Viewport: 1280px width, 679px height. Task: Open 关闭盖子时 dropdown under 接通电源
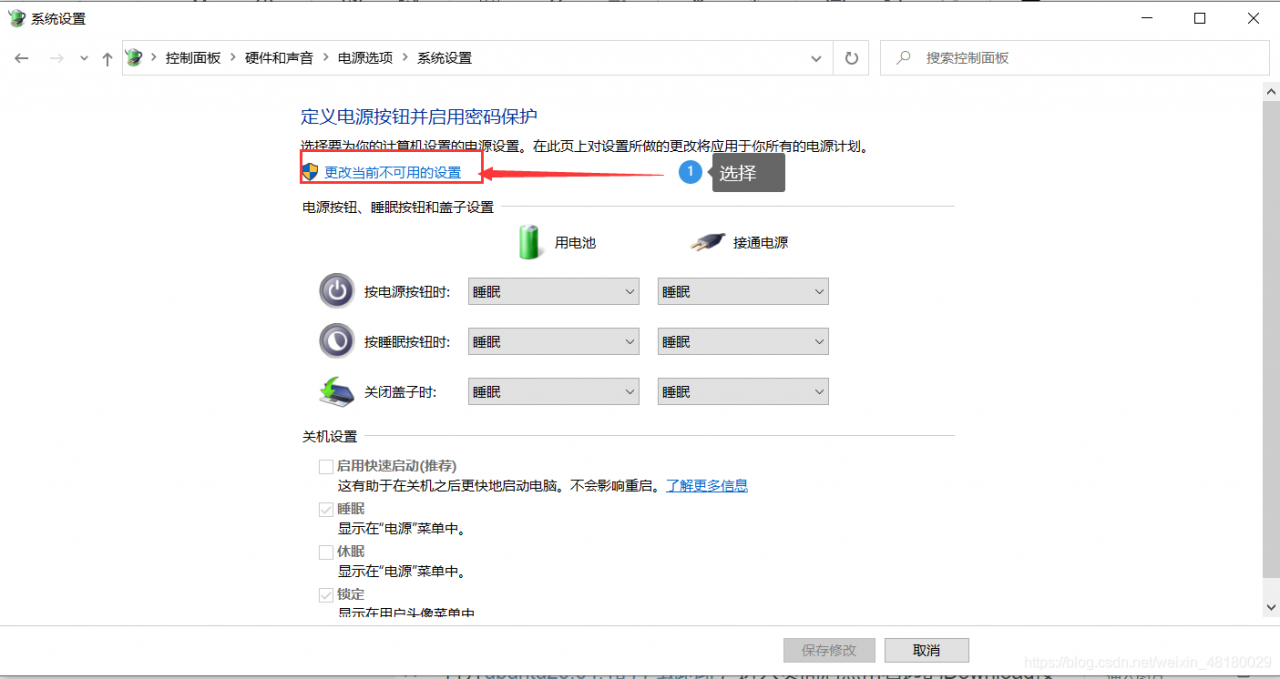click(x=743, y=391)
